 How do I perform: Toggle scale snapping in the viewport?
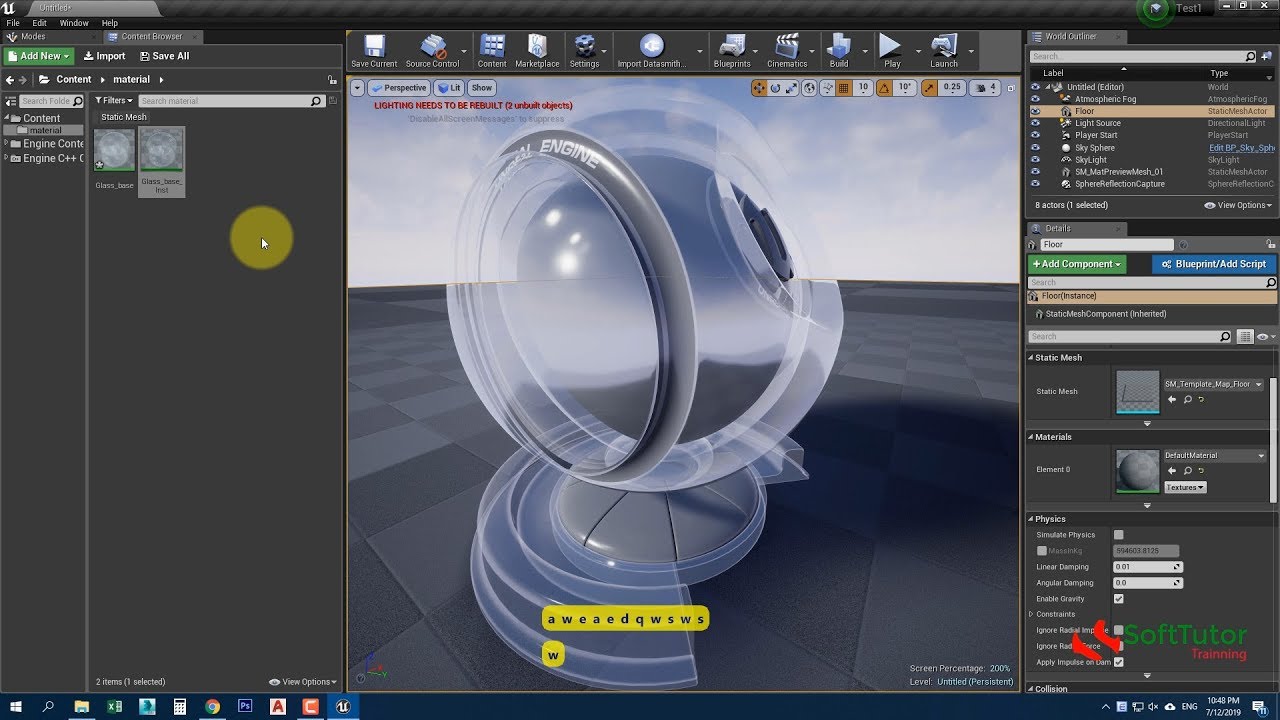point(930,88)
